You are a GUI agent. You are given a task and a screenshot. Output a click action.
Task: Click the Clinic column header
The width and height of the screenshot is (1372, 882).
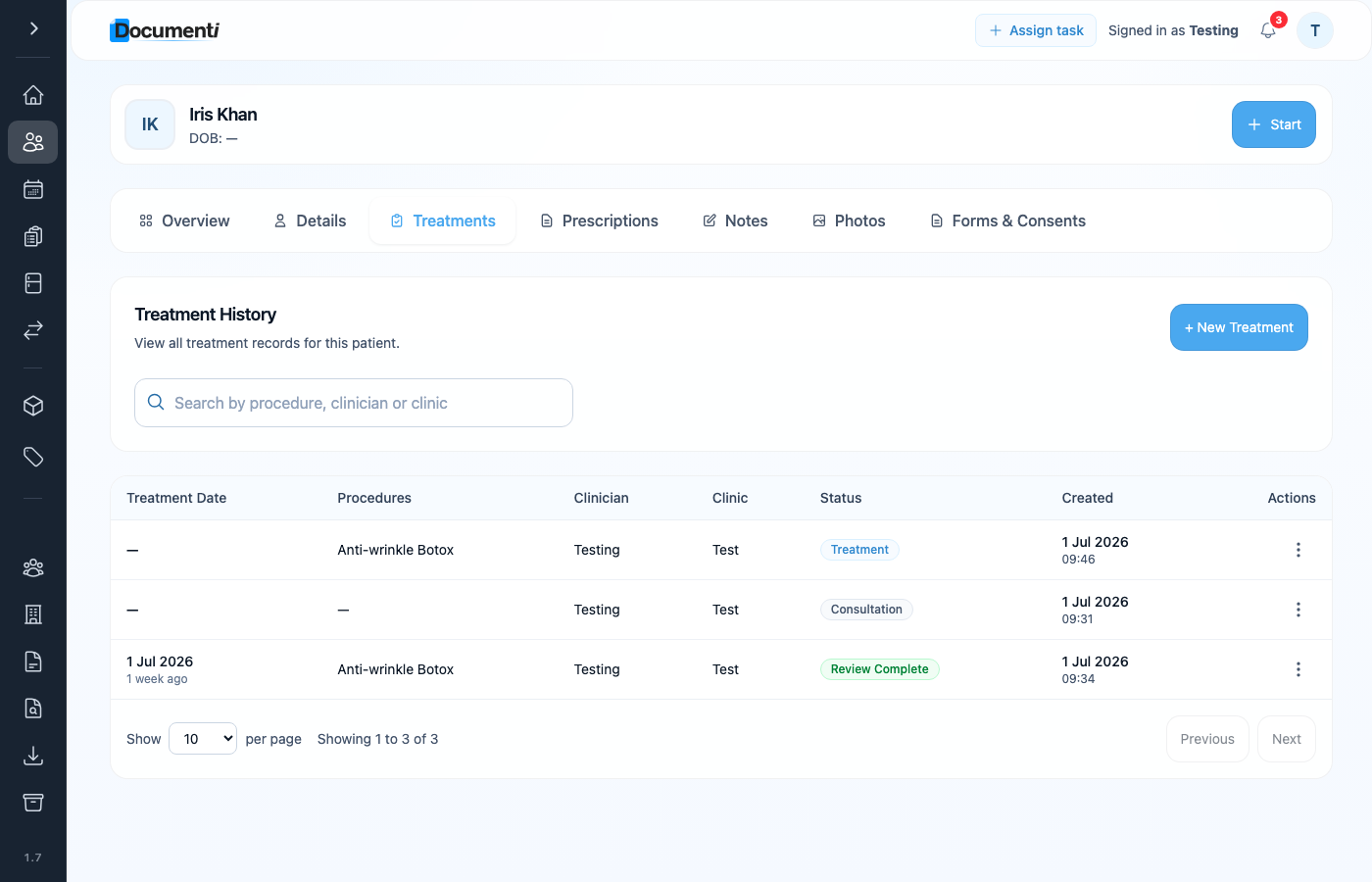[730, 498]
